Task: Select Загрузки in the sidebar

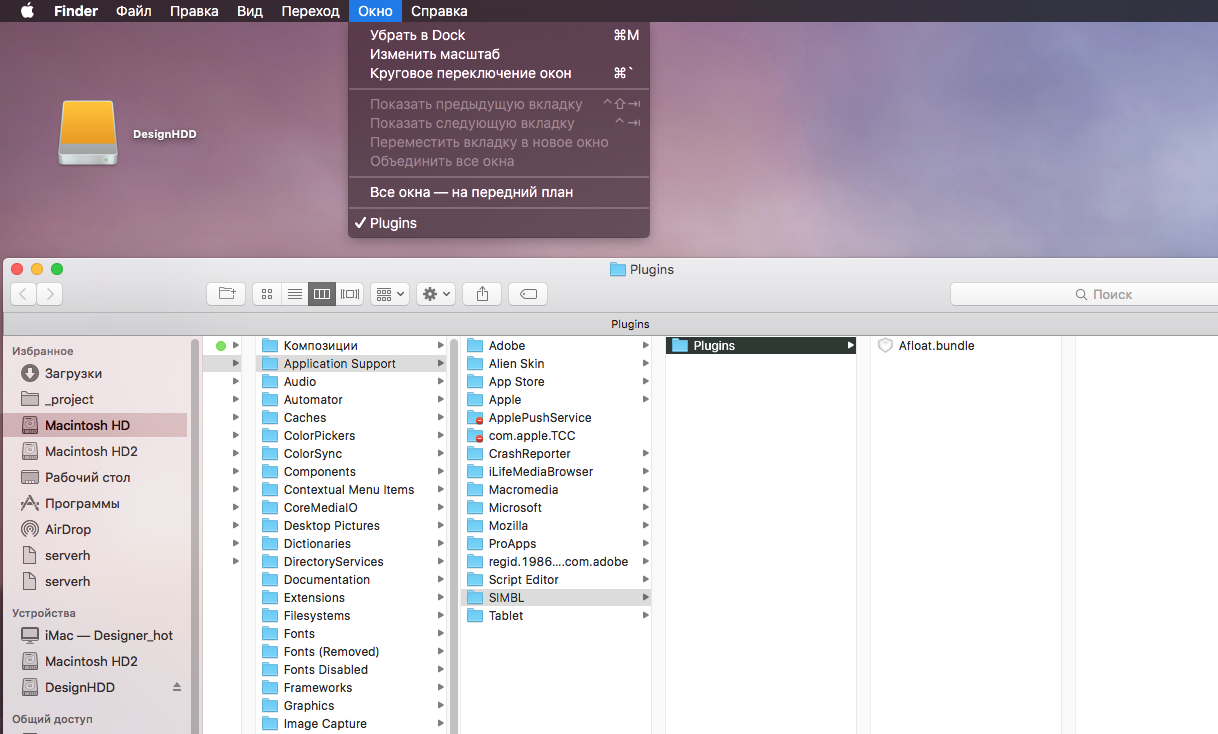Action: point(73,373)
